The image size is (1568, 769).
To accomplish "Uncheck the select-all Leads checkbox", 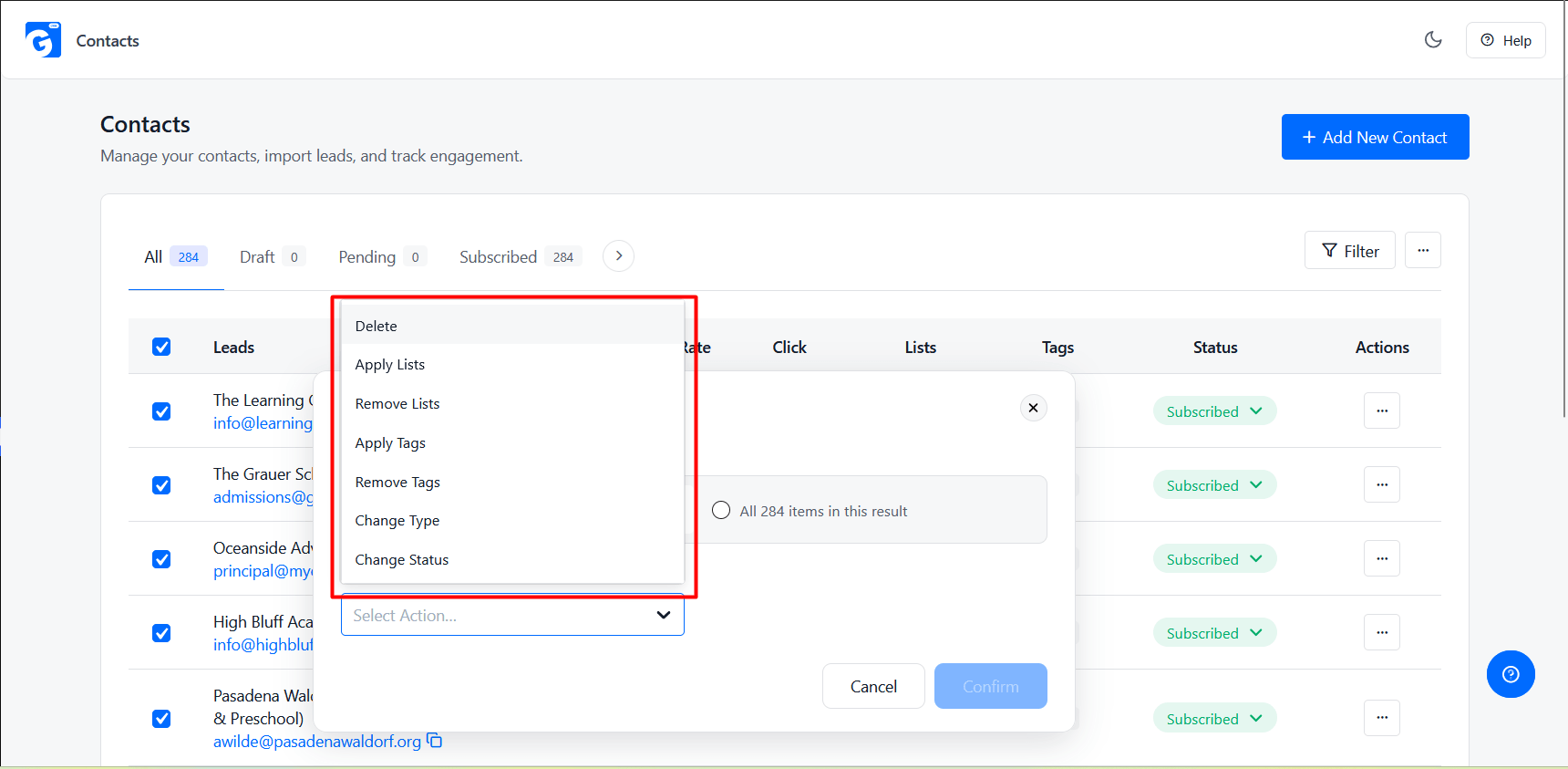I will click(161, 347).
